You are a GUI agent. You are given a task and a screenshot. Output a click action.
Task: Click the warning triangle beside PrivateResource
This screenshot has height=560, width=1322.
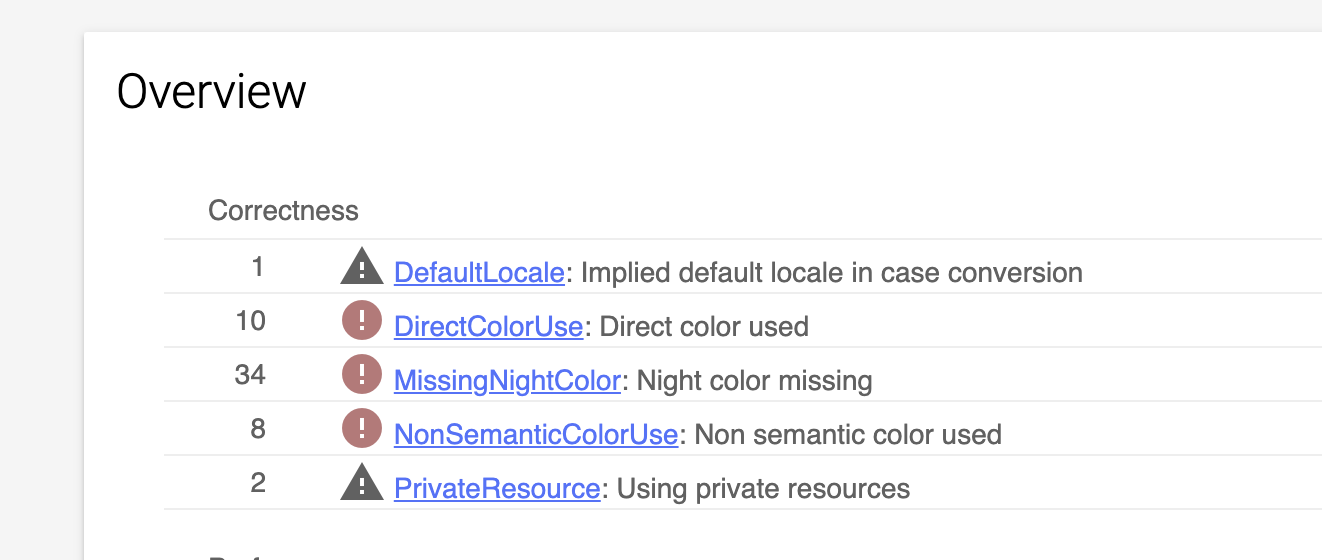pos(362,484)
